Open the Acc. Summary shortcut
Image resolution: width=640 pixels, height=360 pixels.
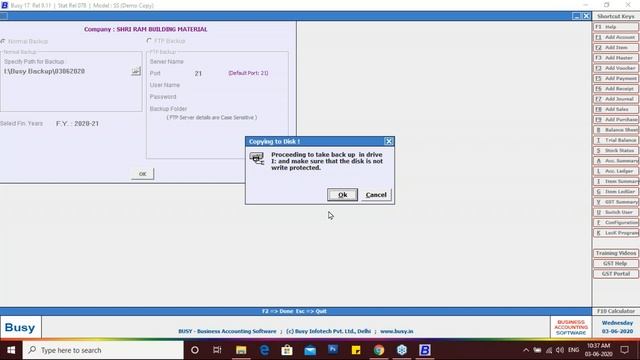616,161
